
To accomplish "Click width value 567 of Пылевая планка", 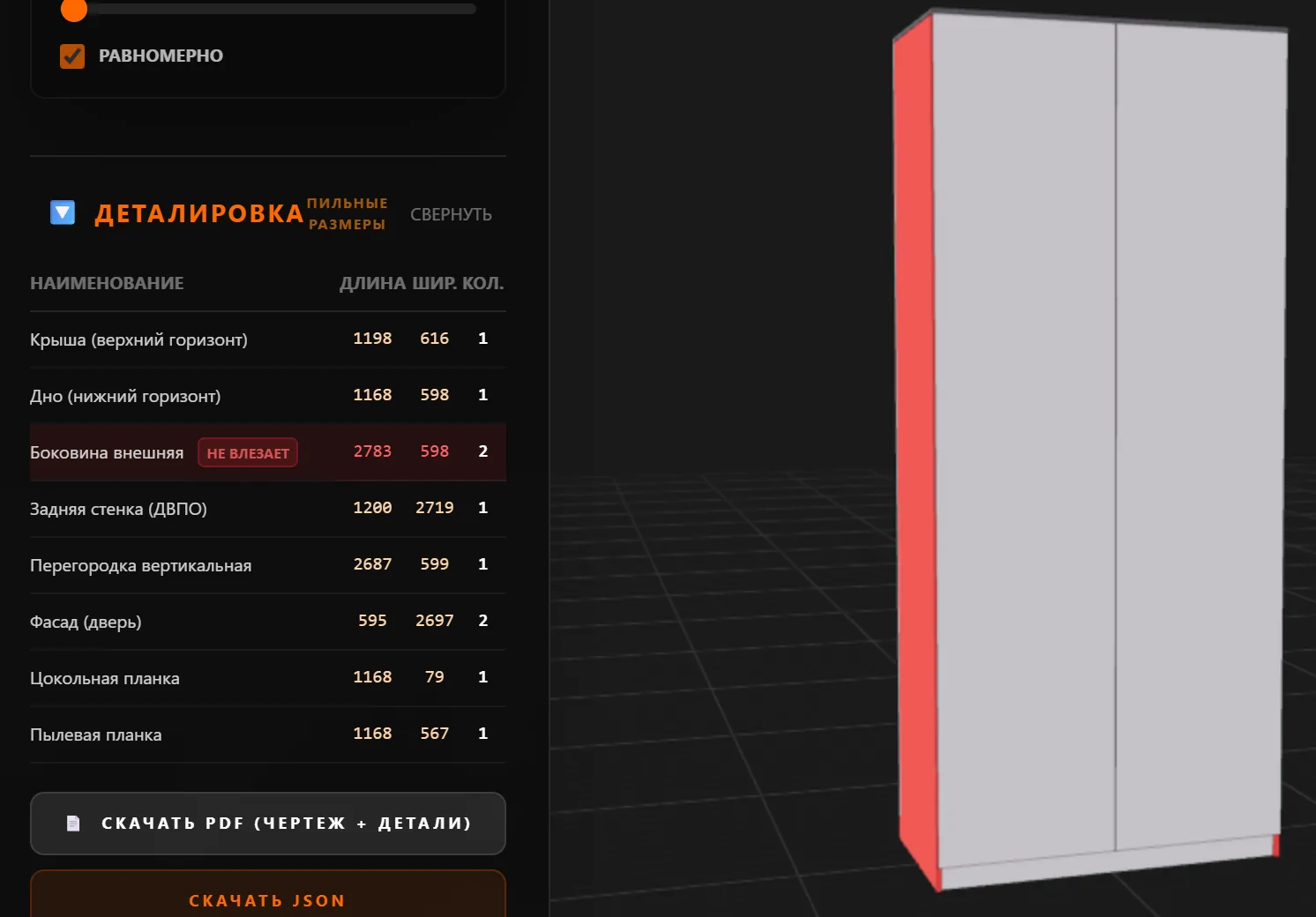I will click(x=435, y=734).
